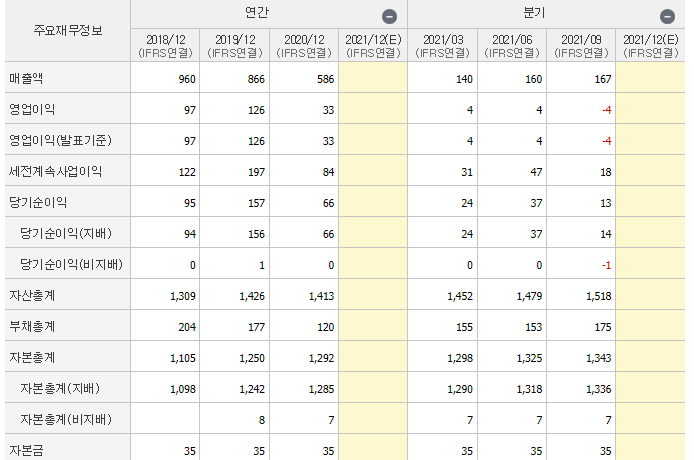This screenshot has height=460, width=694.
Task: Select 매출액 value 960 for 2018/12
Action: [x=187, y=79]
